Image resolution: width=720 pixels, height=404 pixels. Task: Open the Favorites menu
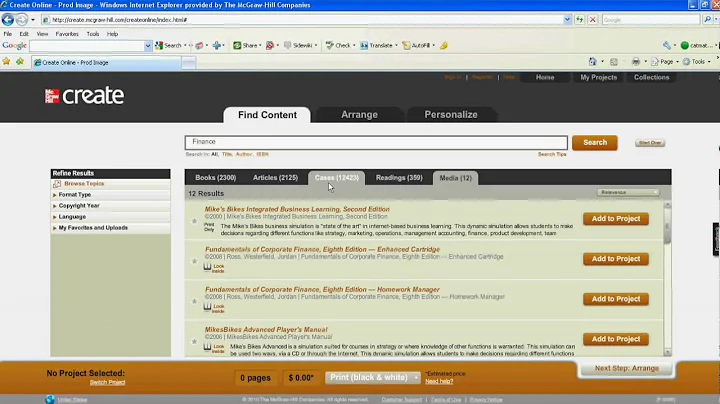point(67,34)
